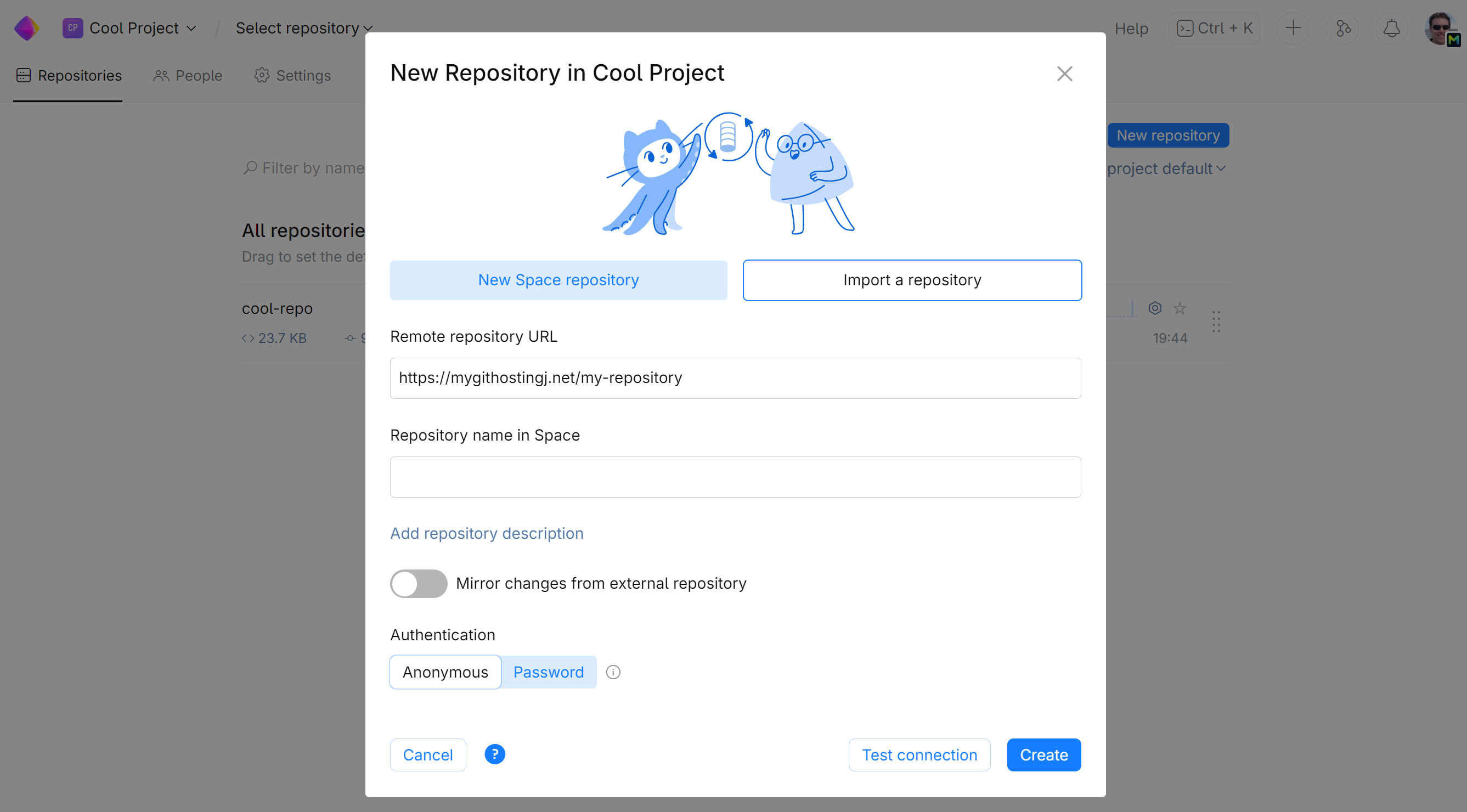
Task: Star the cool-repo repository
Action: 1180,308
